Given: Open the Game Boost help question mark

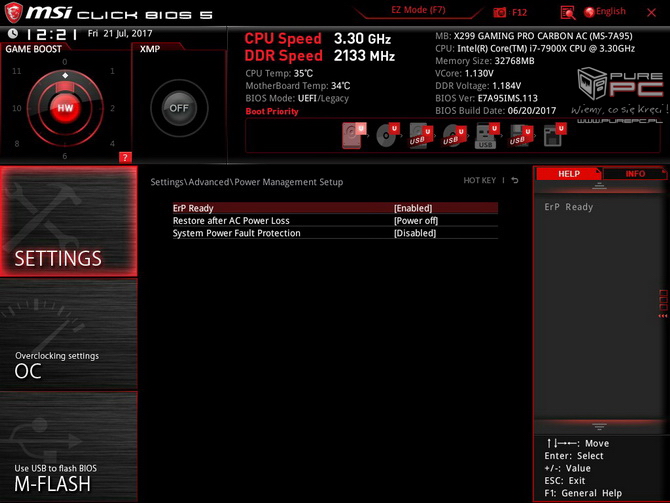Looking at the screenshot, I should [125, 157].
